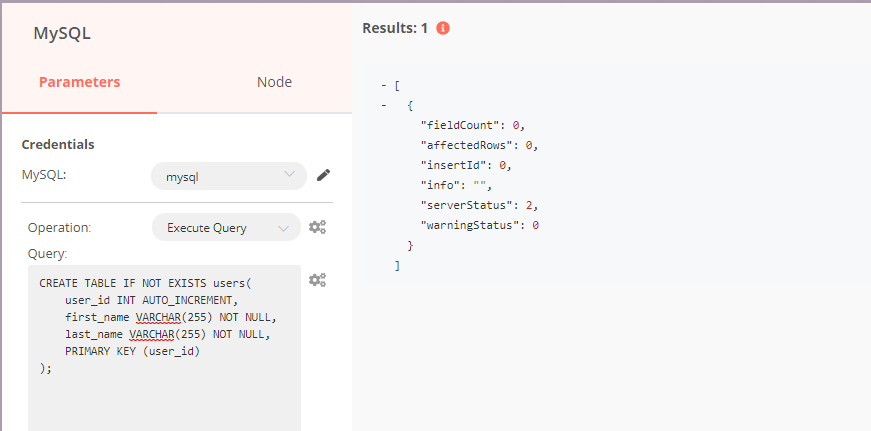Screen dimensions: 871x431
Task: Switch to the Node tab
Action: coord(274,82)
